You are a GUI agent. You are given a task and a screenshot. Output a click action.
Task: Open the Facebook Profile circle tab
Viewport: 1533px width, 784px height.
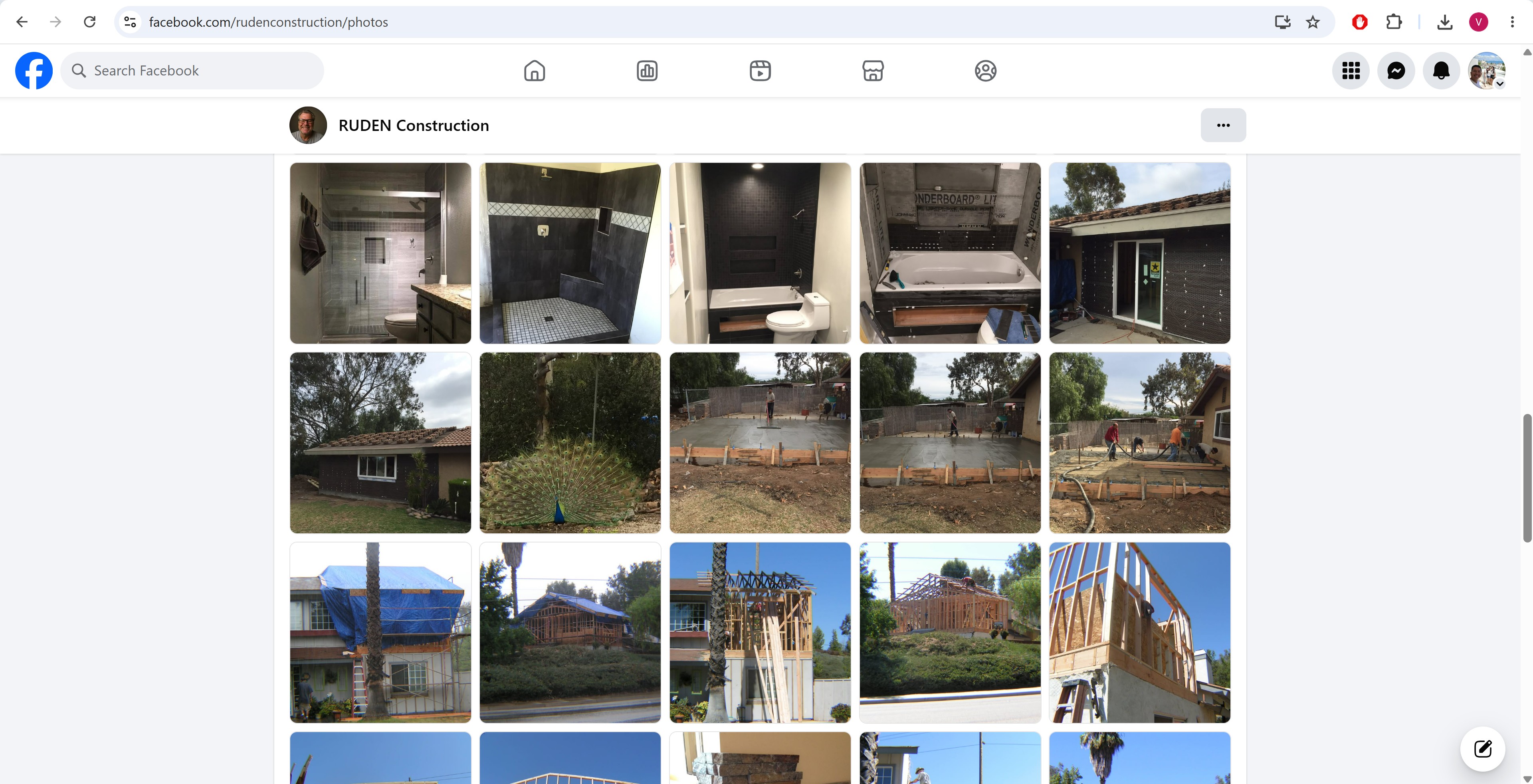click(986, 71)
